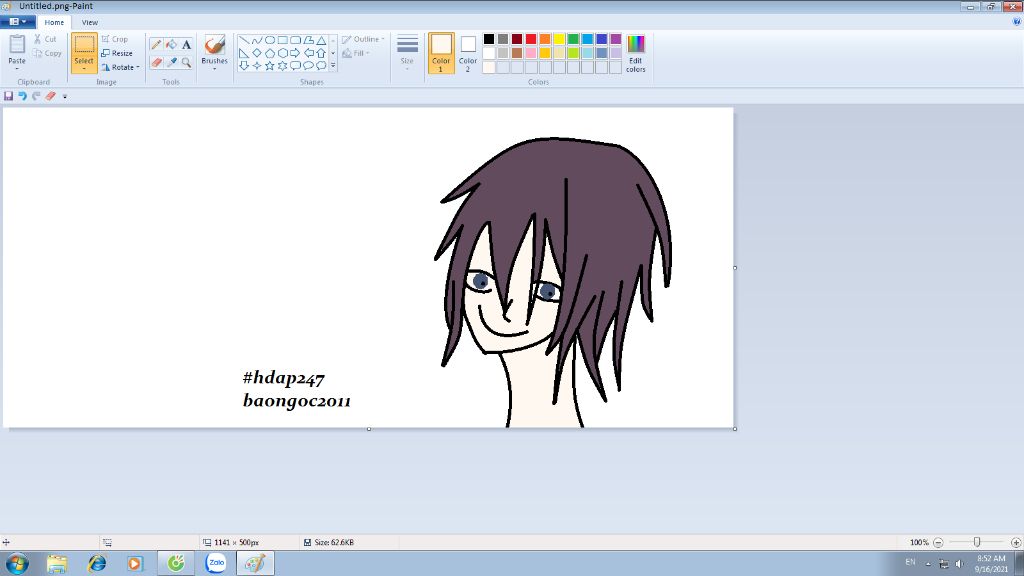Viewport: 1024px width, 576px height.
Task: Activate Color 1 foreground selector
Action: [x=441, y=53]
